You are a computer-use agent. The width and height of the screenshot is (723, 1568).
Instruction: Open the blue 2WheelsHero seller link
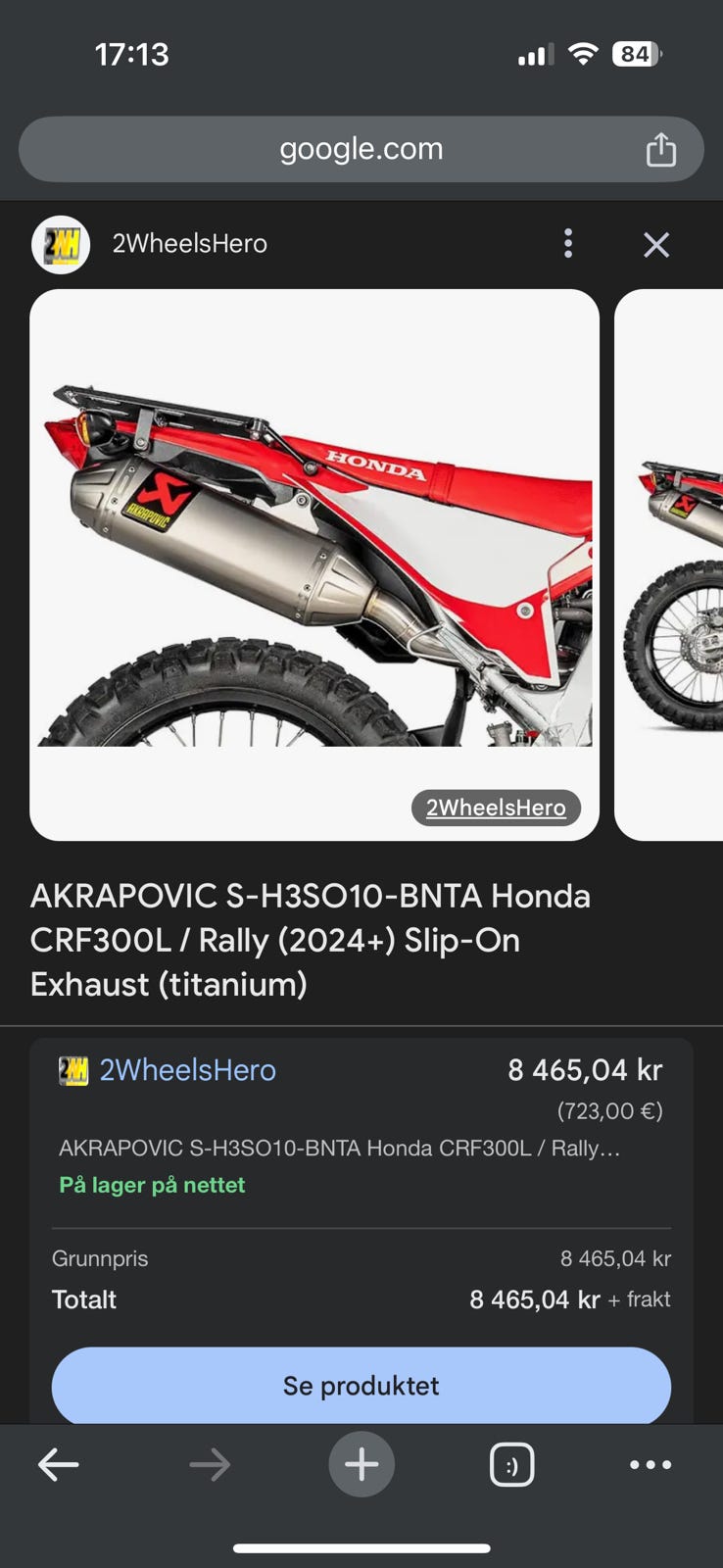[x=188, y=1070]
